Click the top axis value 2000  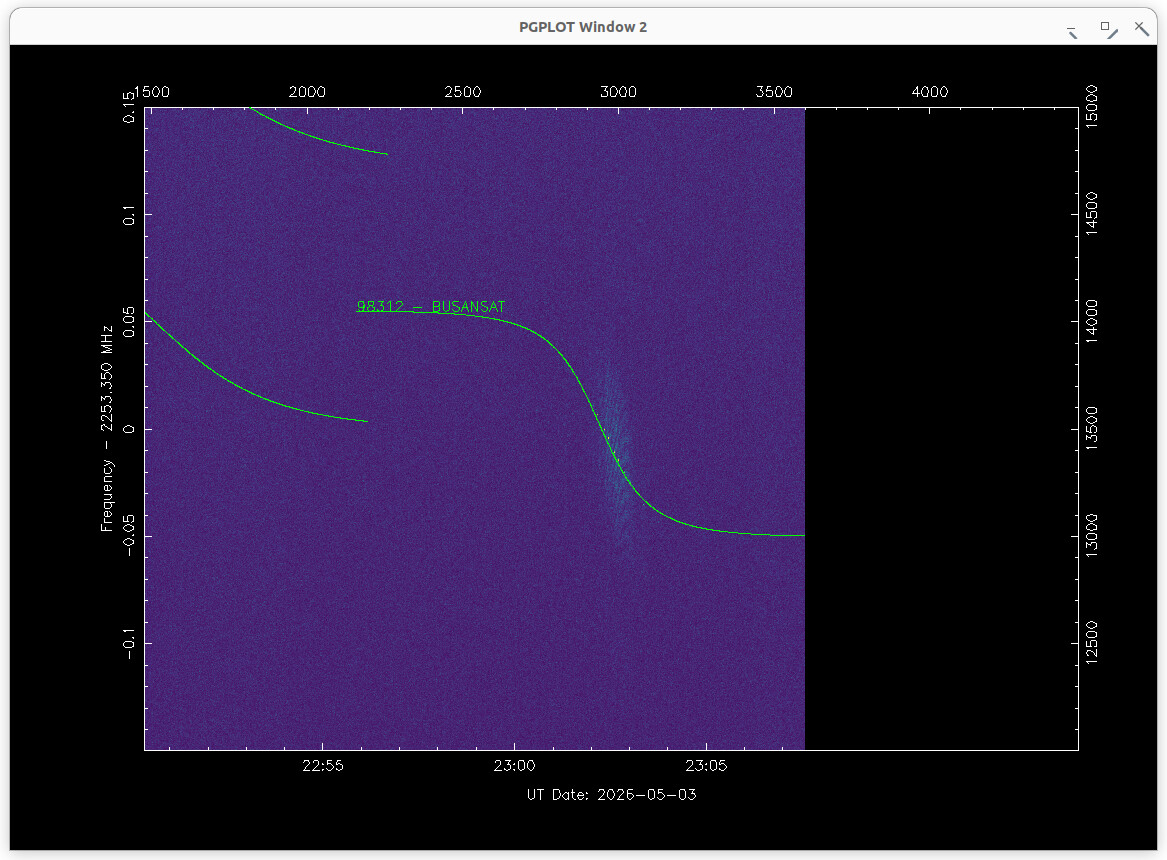[x=307, y=92]
